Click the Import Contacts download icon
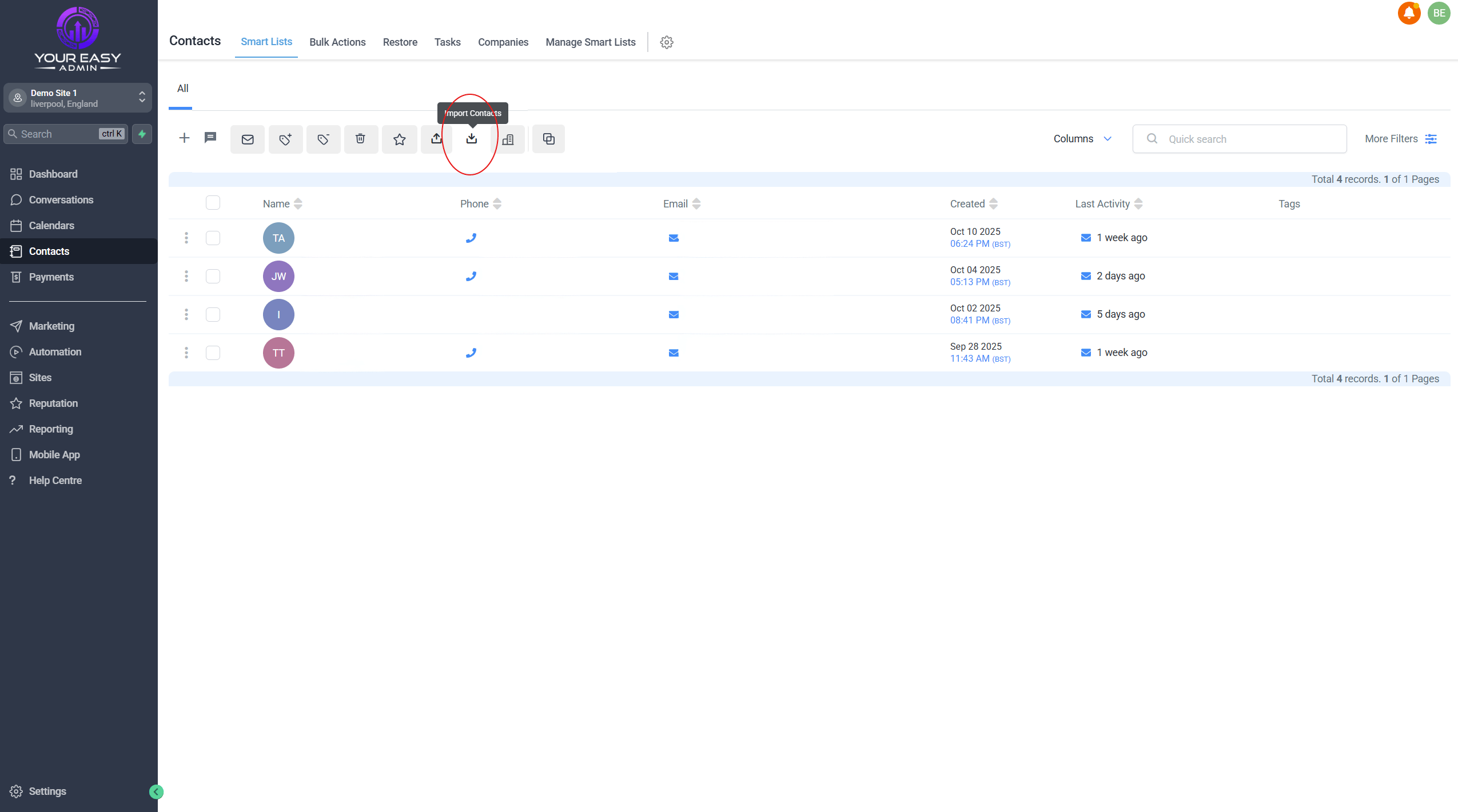This screenshot has width=1458, height=812. pyautogui.click(x=471, y=139)
